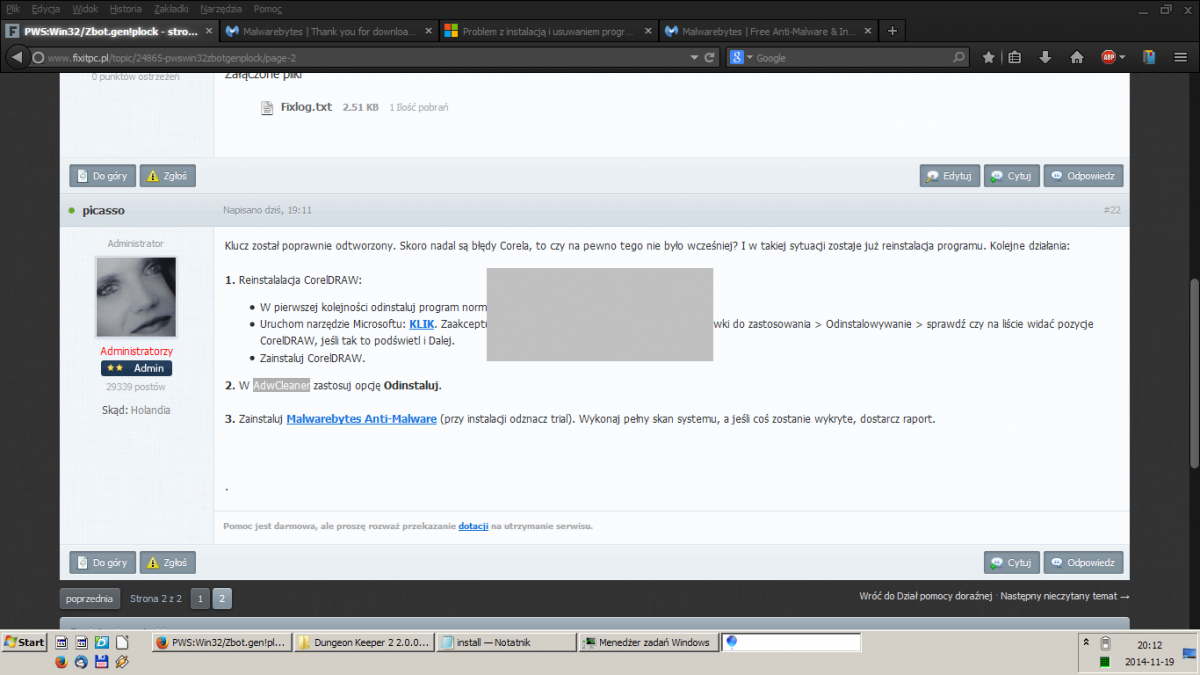This screenshot has width=1200, height=675.
Task: Open the Google search engine selector
Action: (x=740, y=58)
